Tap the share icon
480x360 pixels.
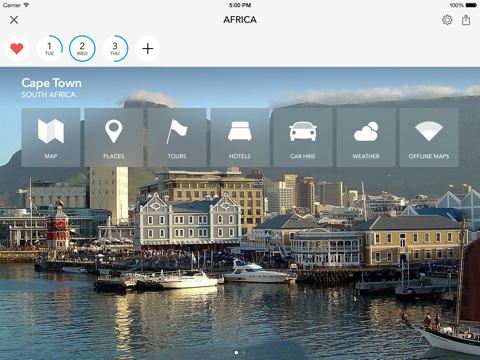pos(466,20)
